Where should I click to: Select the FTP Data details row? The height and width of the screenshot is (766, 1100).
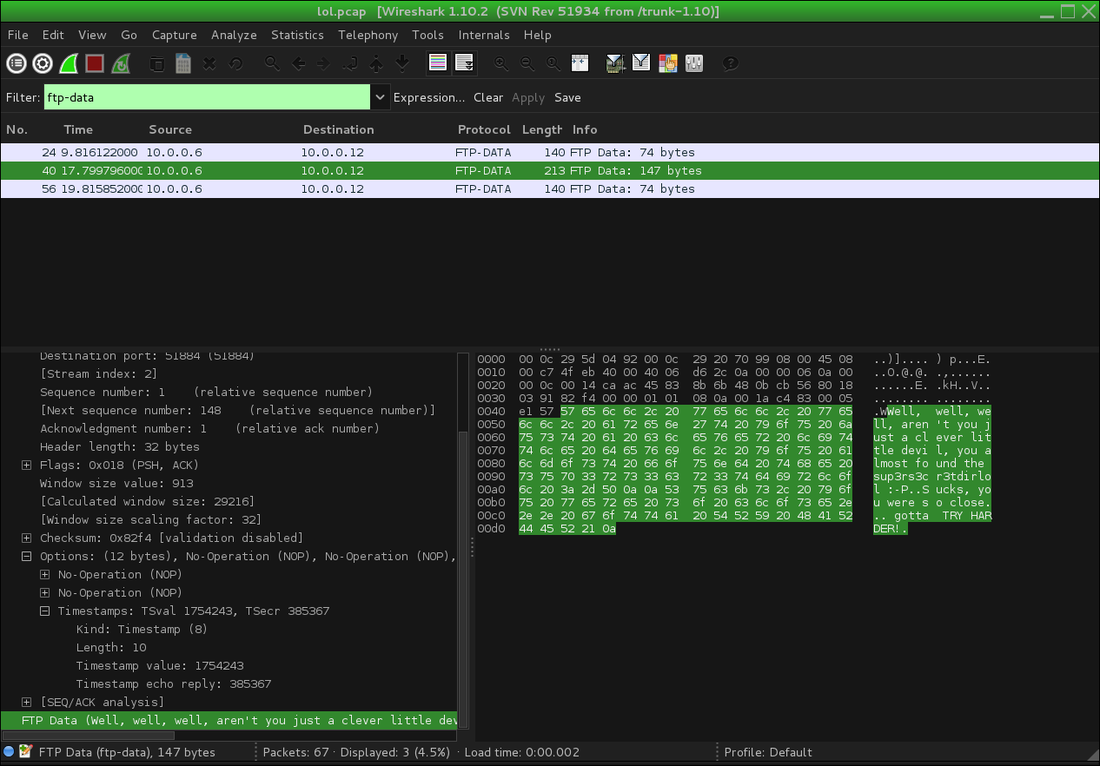click(x=229, y=720)
